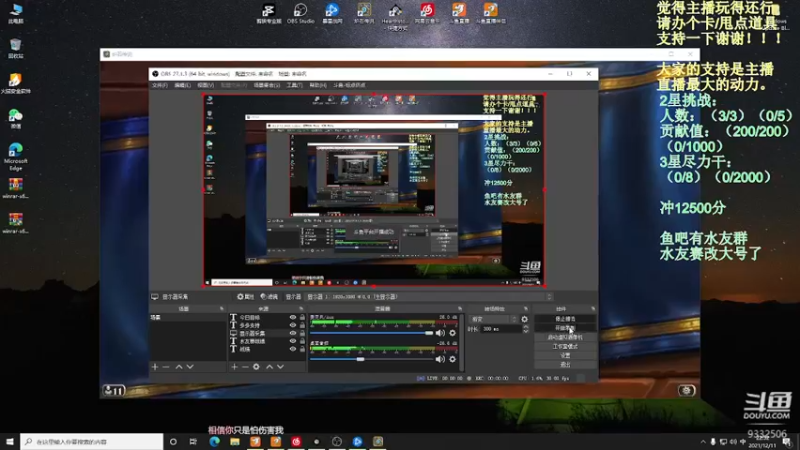Image resolution: width=800 pixels, height=450 pixels.
Task: Open the 暴雪战网 desktop shortcut
Action: [332, 13]
